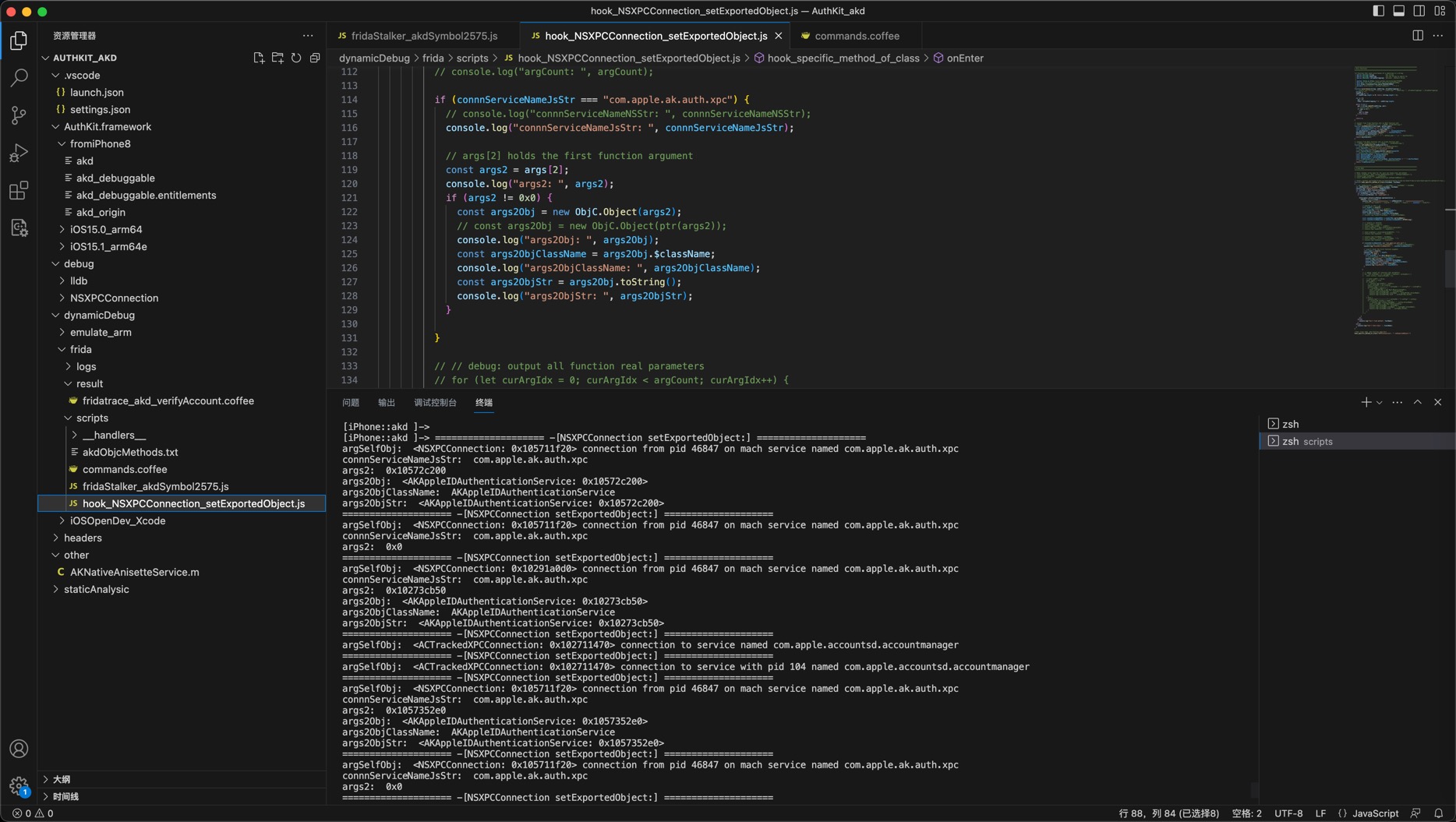Open the Search view in activity bar
The height and width of the screenshot is (822, 1456).
(x=19, y=77)
